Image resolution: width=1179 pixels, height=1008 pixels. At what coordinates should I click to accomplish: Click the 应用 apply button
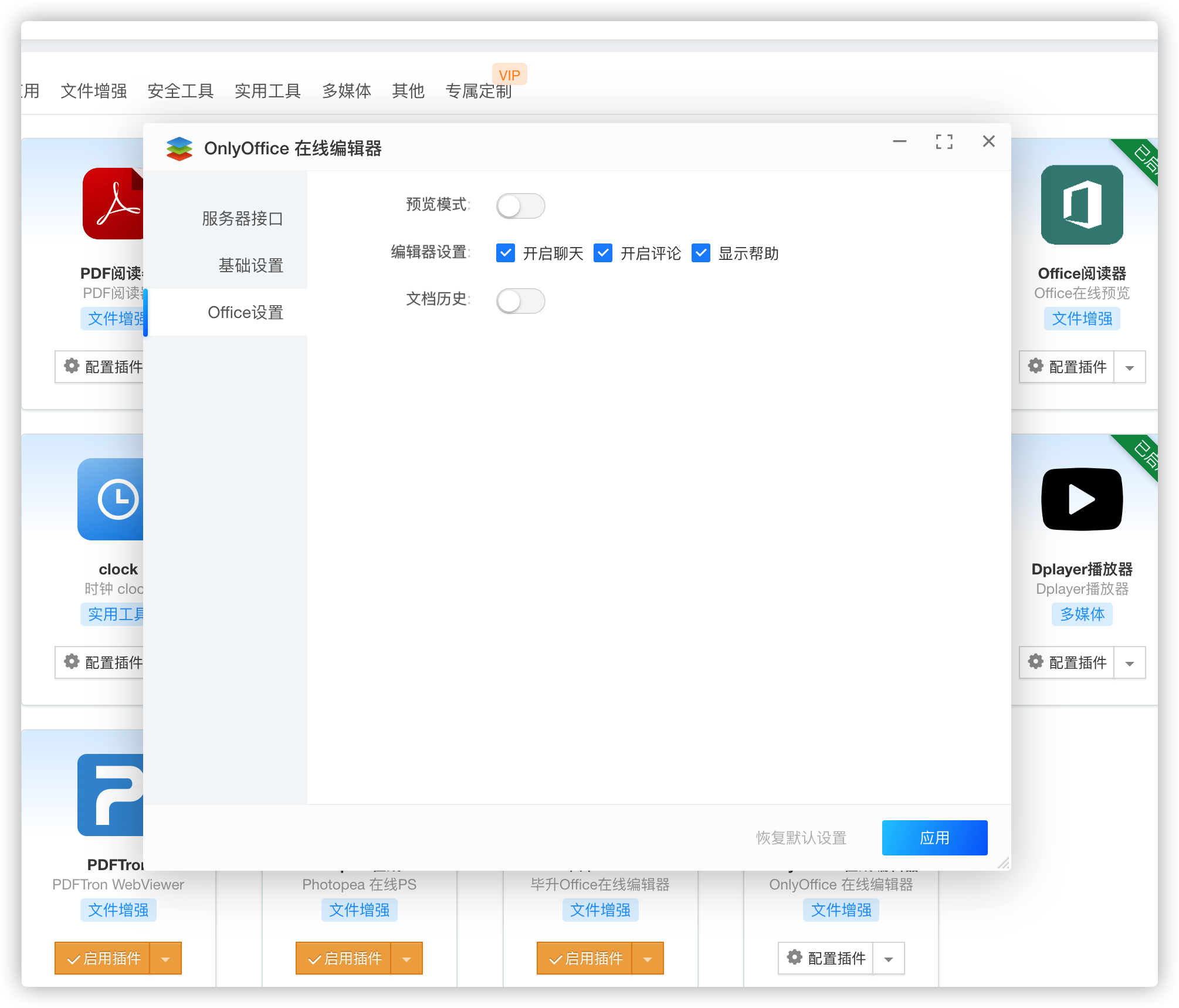click(x=934, y=838)
